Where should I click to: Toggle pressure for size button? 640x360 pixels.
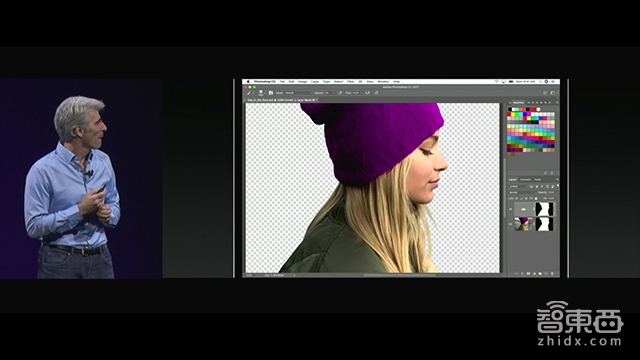tap(376, 93)
